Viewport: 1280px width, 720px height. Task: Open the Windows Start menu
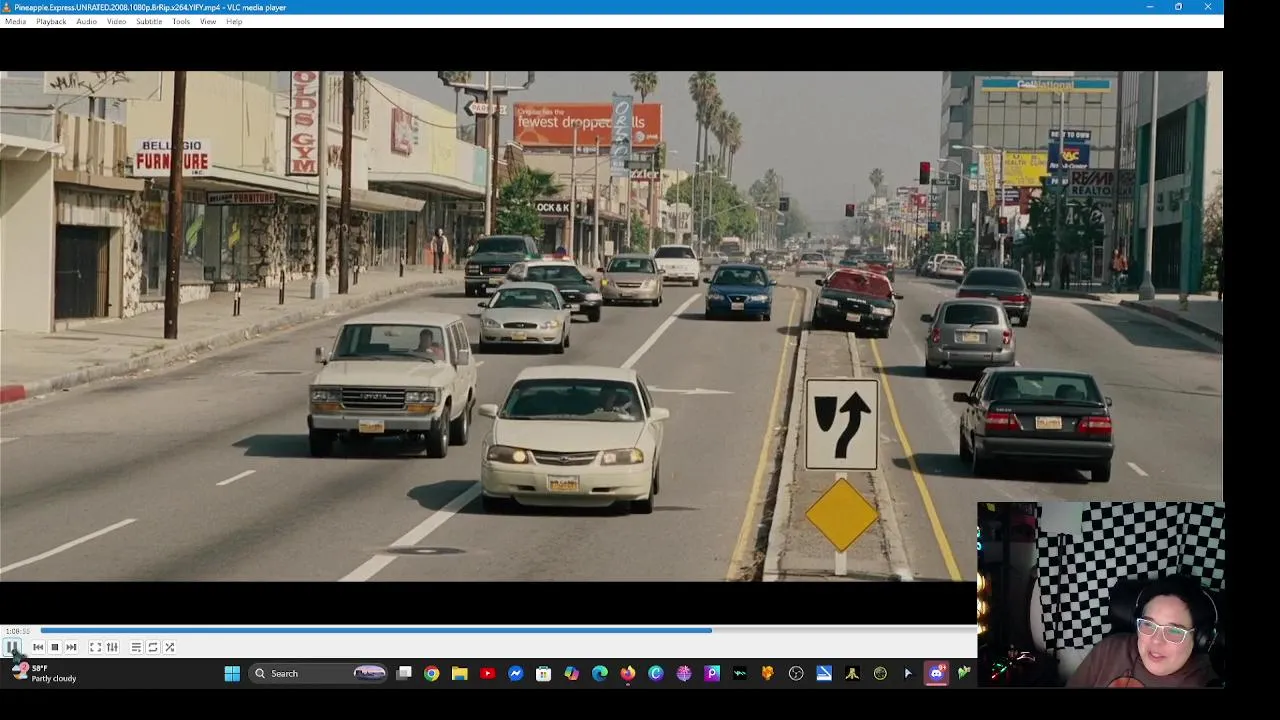coord(232,674)
